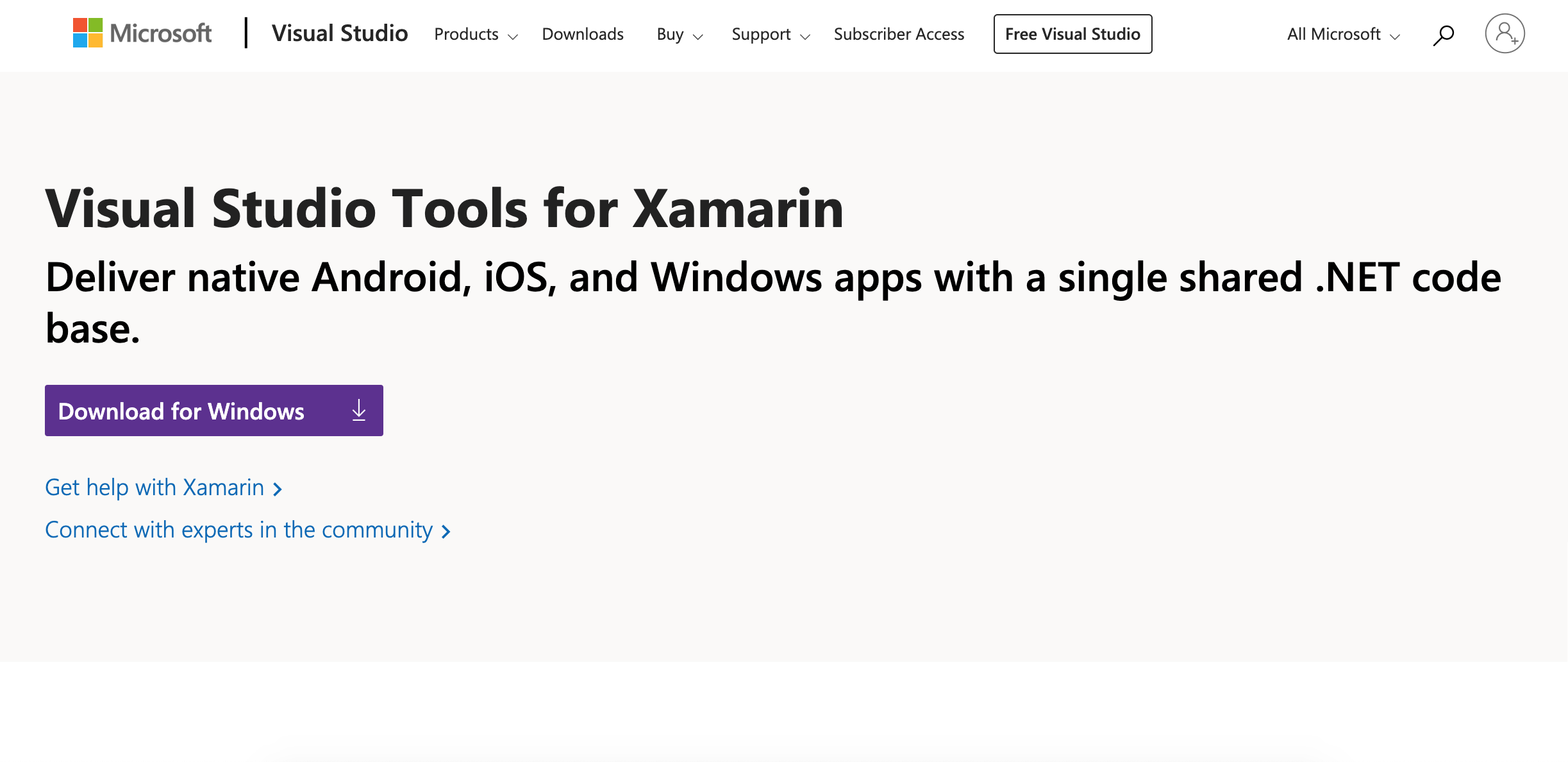Expand the Support dropdown menu
Image resolution: width=1568 pixels, height=762 pixels.
tap(771, 35)
